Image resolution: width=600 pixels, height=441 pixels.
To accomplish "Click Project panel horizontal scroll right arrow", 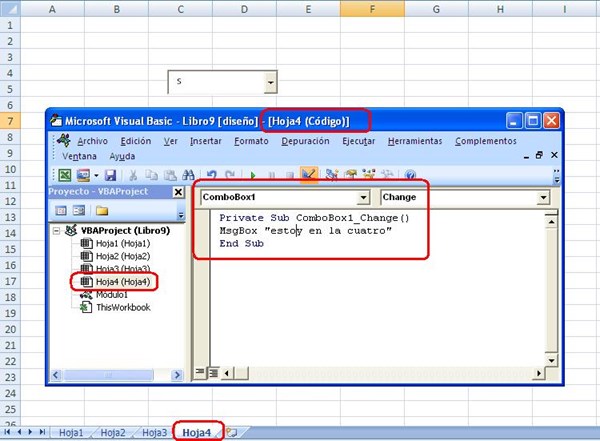I will [x=177, y=375].
